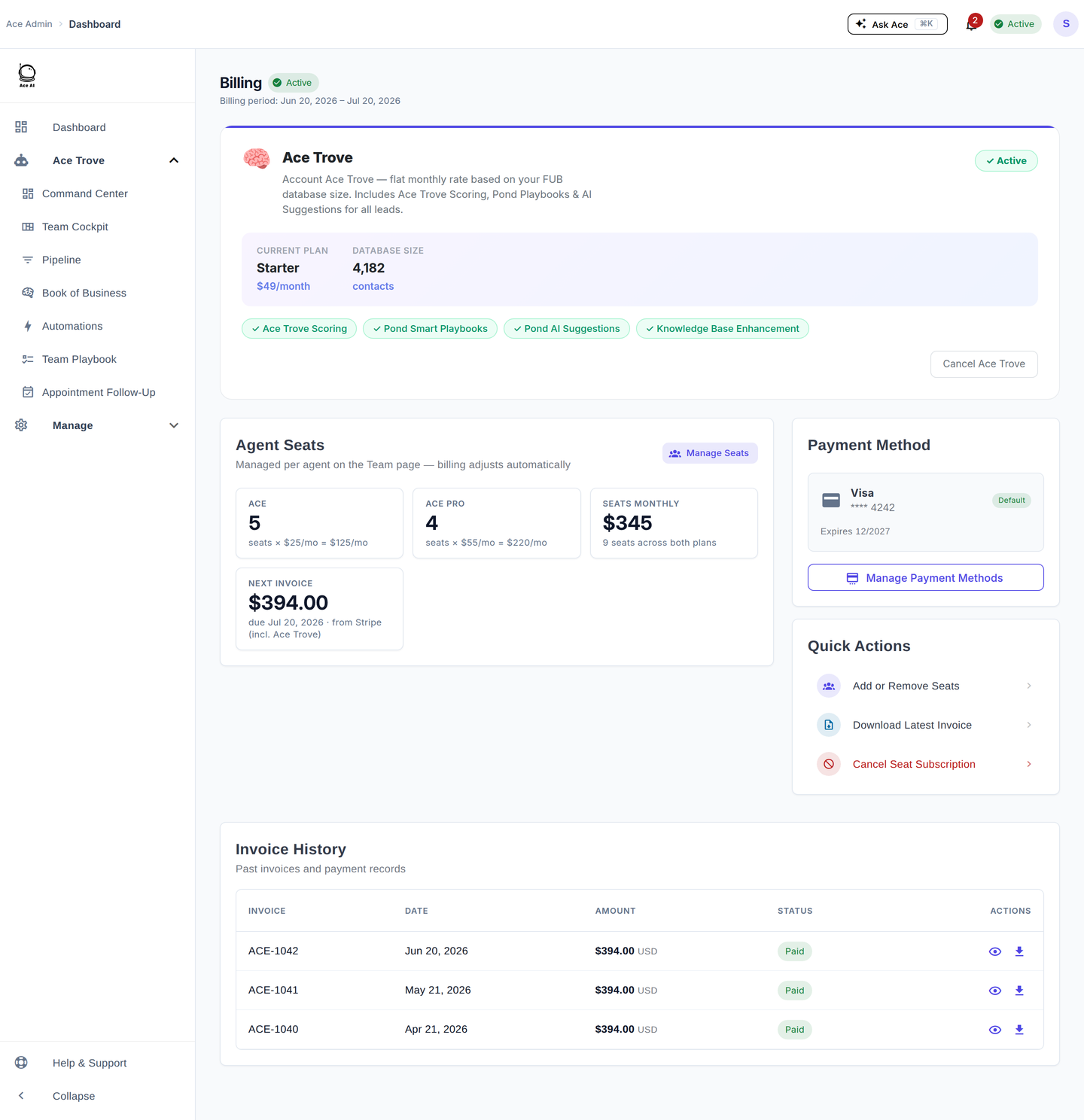Click the Manage Seats button

point(710,453)
